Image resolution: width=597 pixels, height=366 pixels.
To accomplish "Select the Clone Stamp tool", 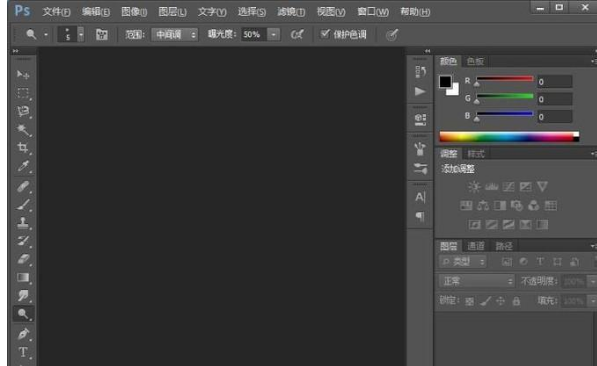I will [23, 222].
